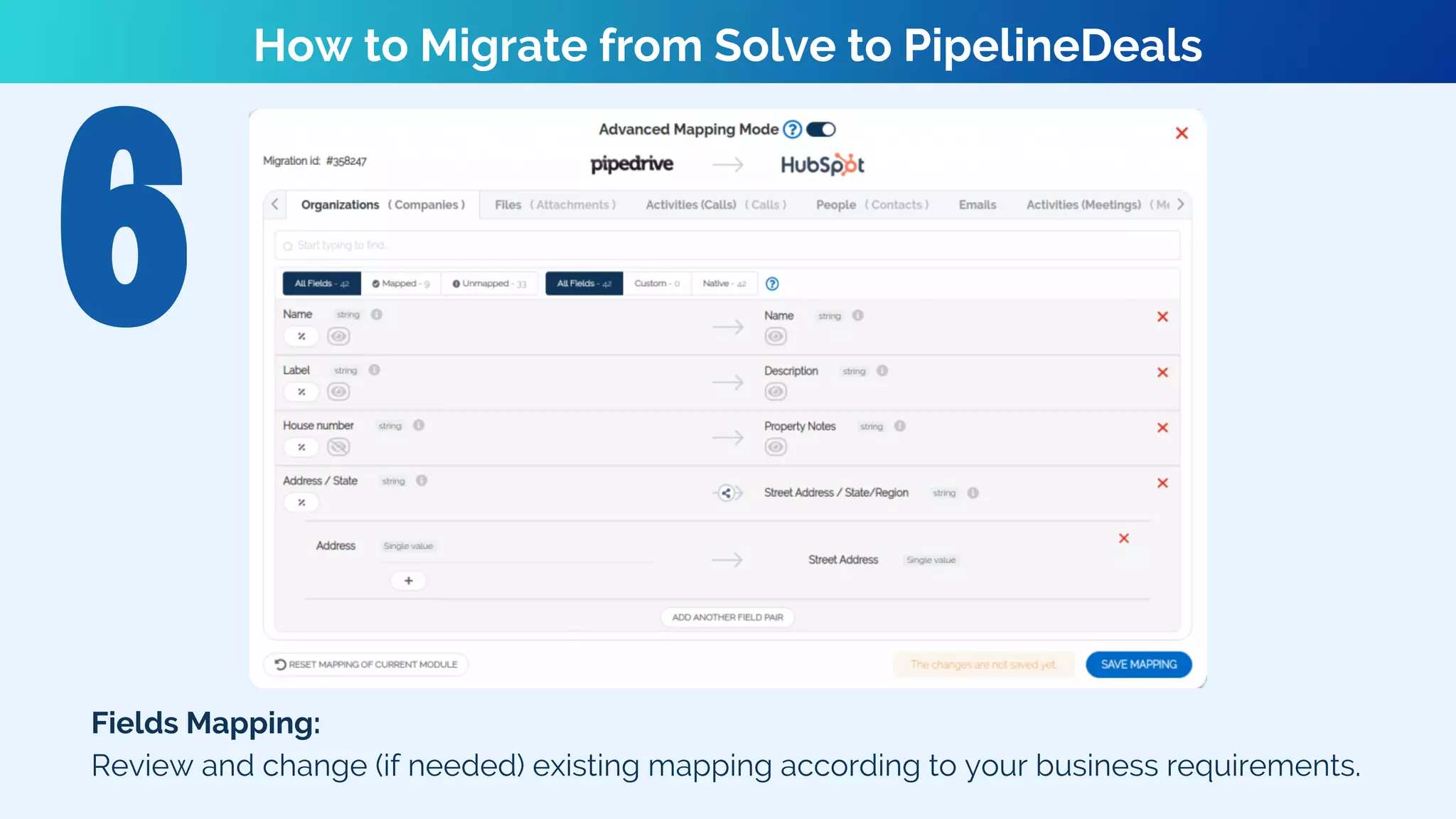Select the source Address sub-field
The width and height of the screenshot is (1456, 819).
coord(336,545)
